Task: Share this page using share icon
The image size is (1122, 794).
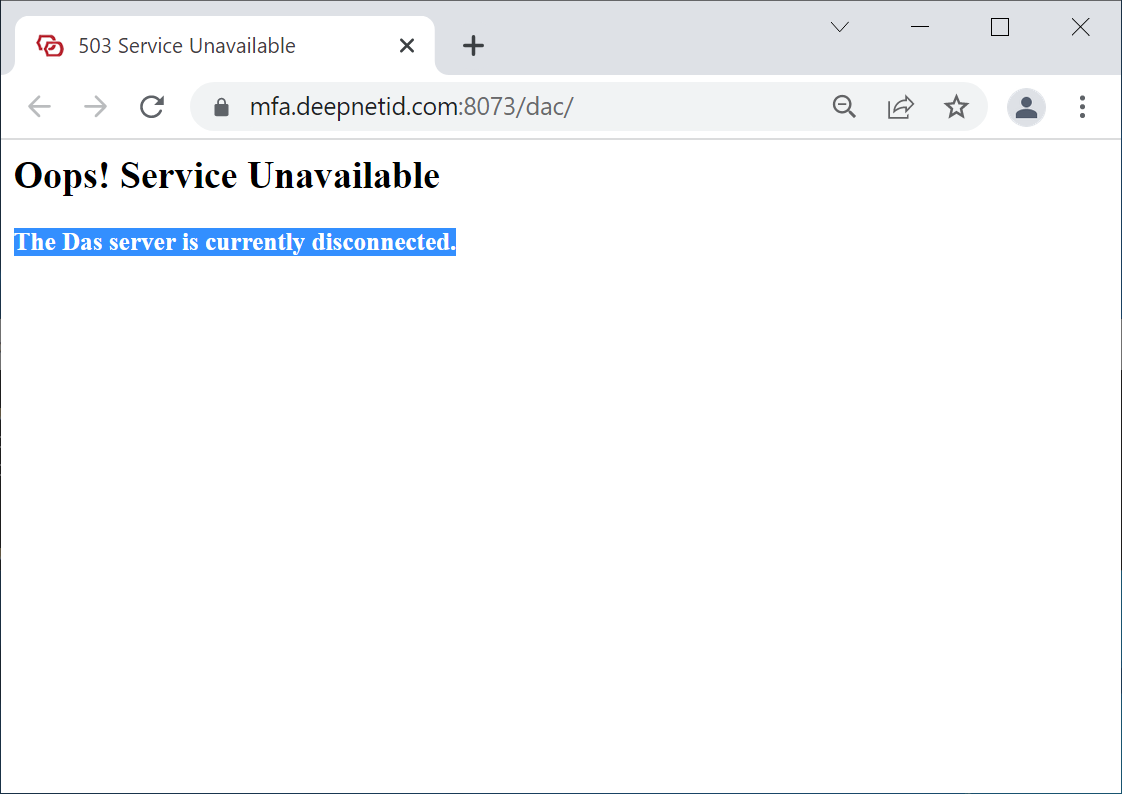Action: click(901, 107)
